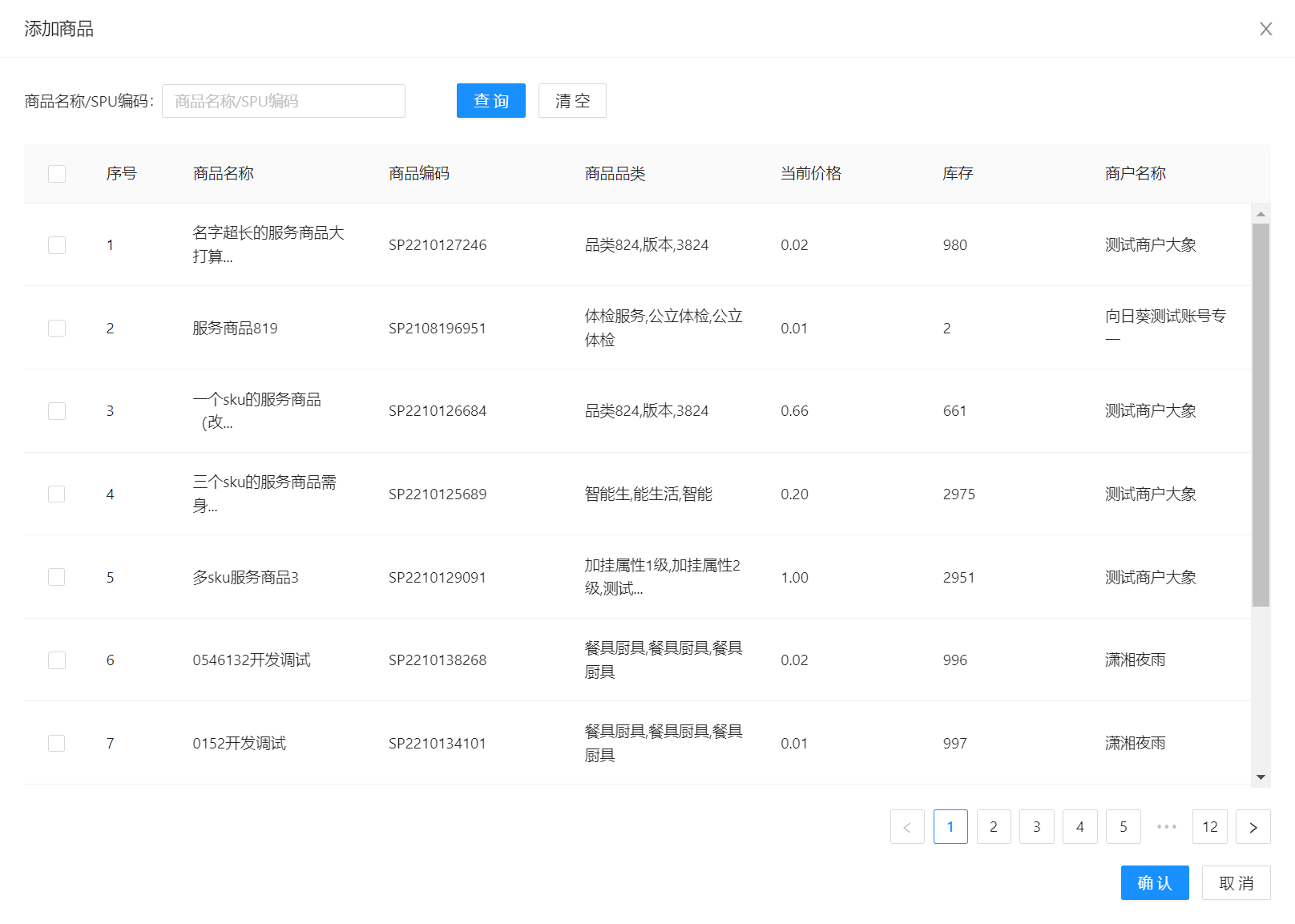Focus the 商品名称/SPU编码 input field

(284, 101)
